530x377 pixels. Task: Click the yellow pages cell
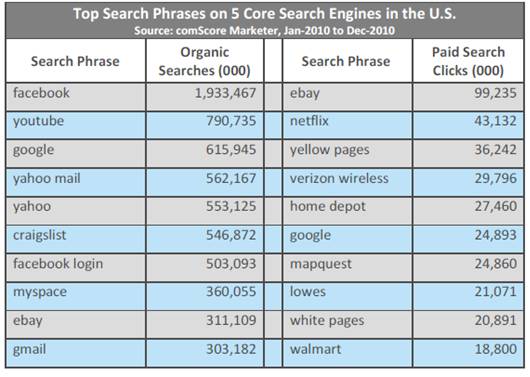(x=347, y=154)
